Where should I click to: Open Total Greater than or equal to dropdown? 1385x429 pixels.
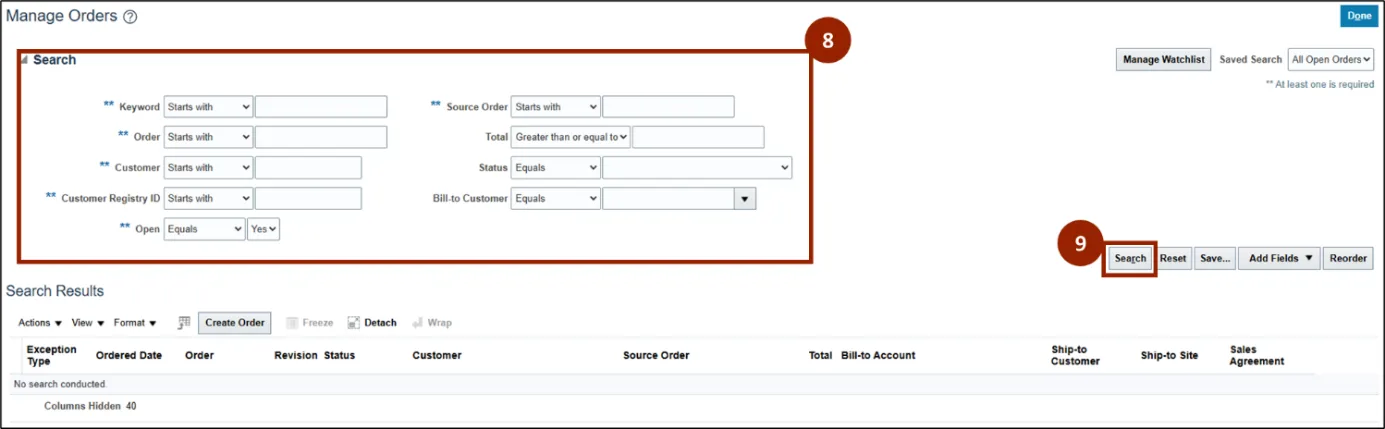(x=570, y=137)
